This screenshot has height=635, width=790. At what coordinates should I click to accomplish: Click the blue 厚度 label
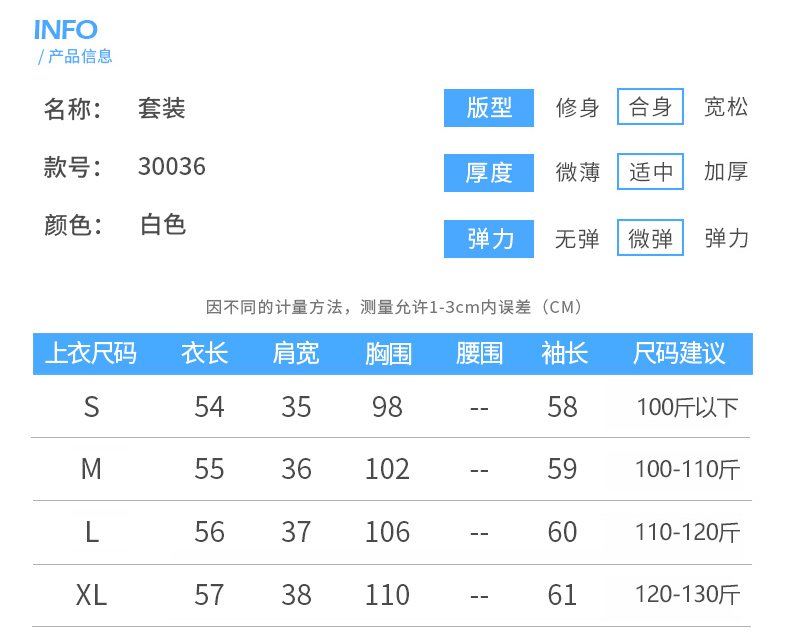[x=489, y=172]
